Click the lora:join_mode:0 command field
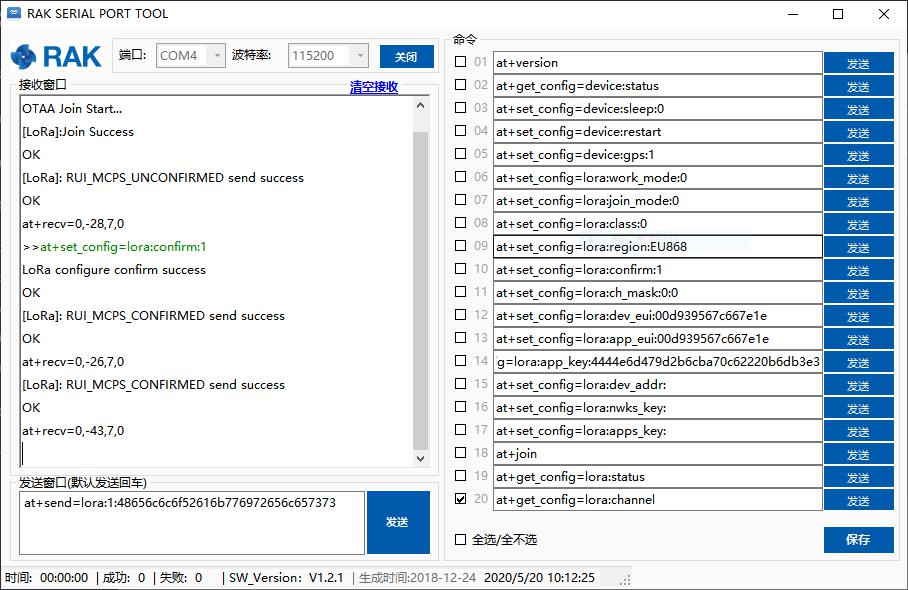908x590 pixels. tap(658, 201)
